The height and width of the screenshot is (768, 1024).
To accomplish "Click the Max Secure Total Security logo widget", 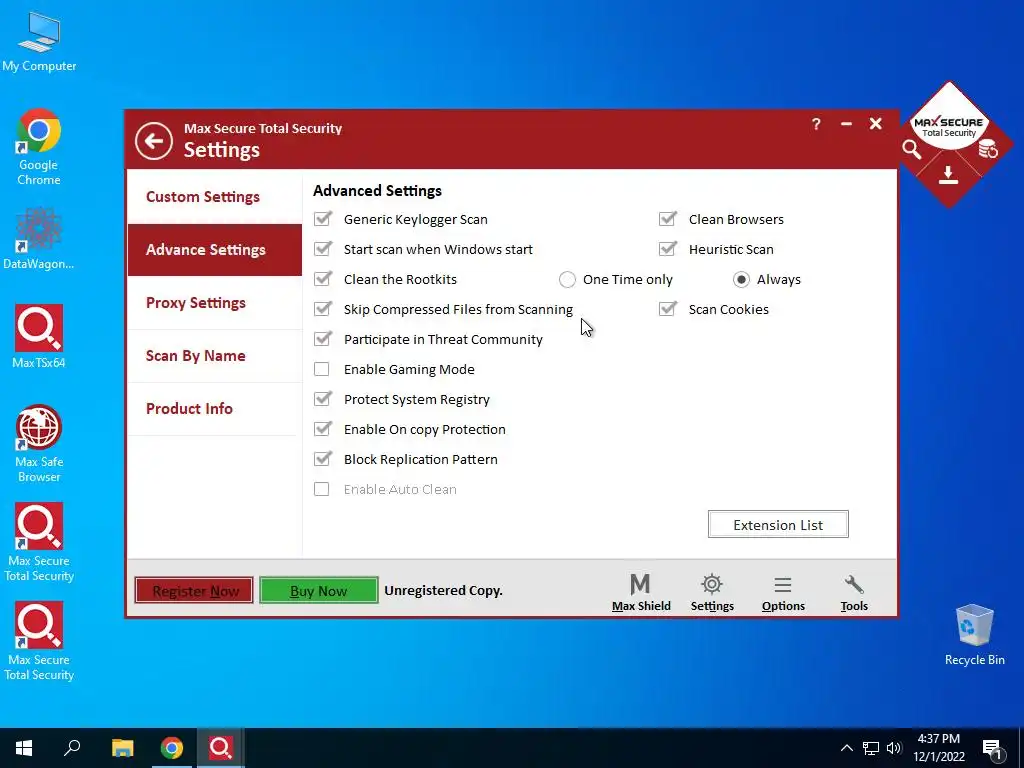I will coord(949,126).
